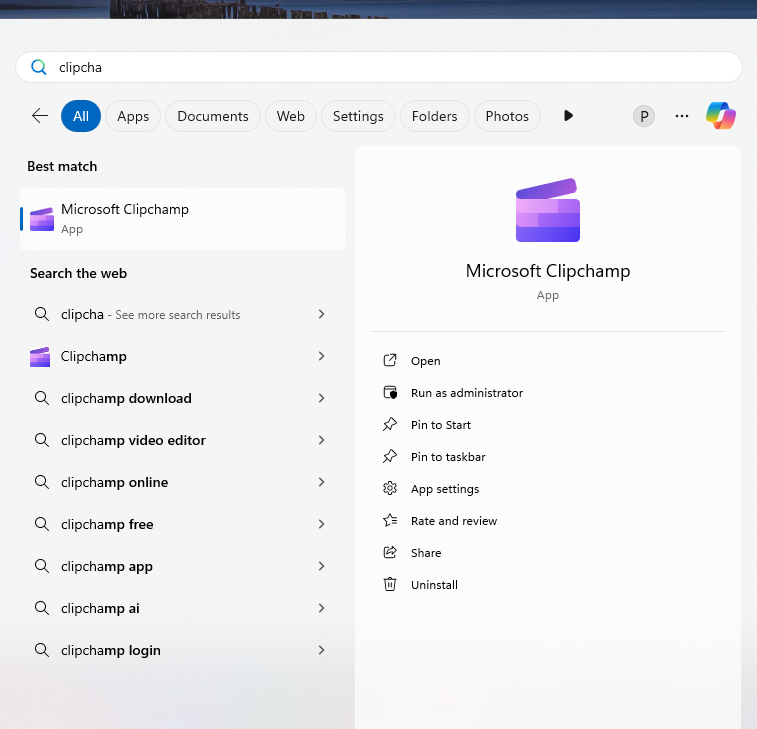Image resolution: width=757 pixels, height=729 pixels.
Task: Click the App settings gear icon
Action: coord(390,489)
